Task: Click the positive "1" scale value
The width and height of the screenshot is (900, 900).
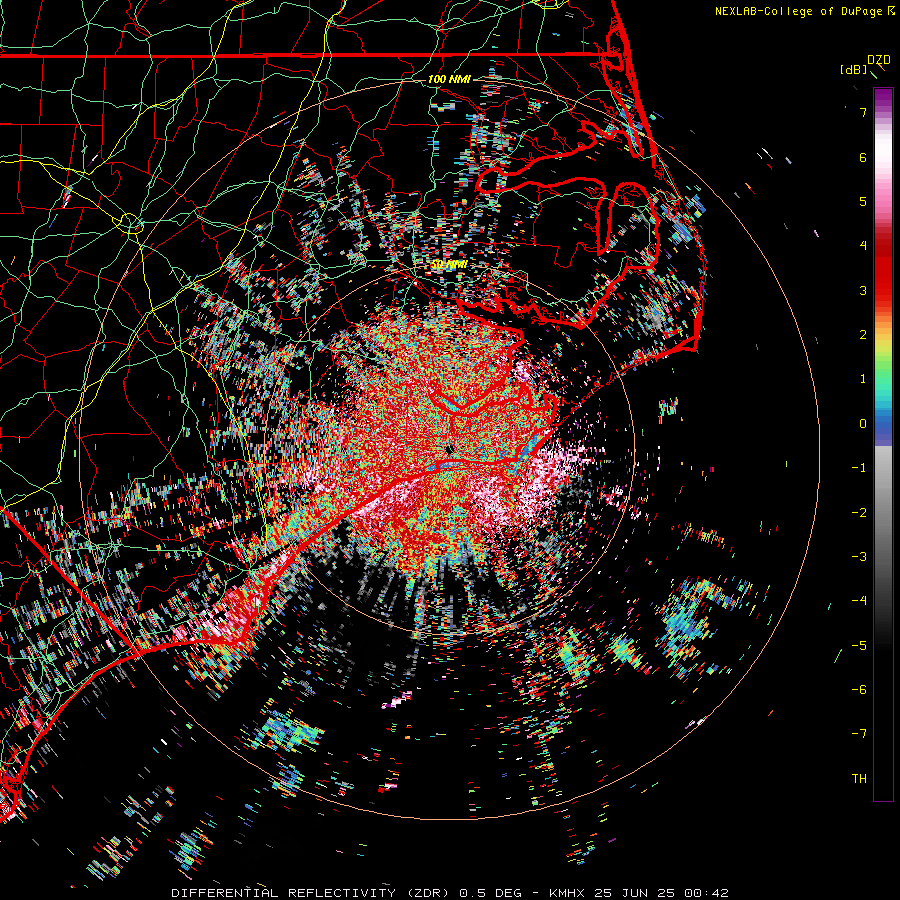Action: (863, 379)
